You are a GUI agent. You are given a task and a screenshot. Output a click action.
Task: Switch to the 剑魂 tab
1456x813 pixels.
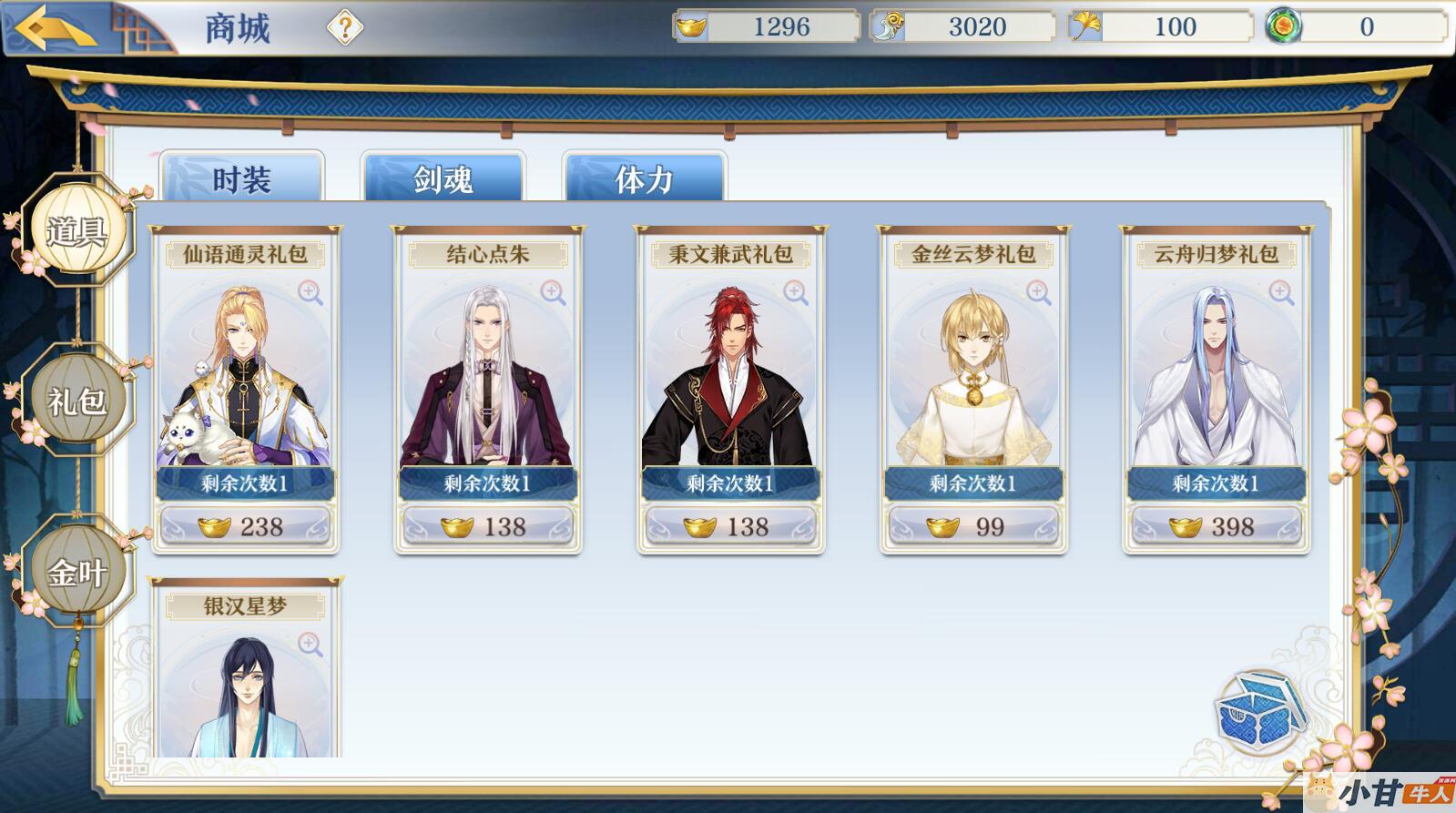click(x=443, y=177)
